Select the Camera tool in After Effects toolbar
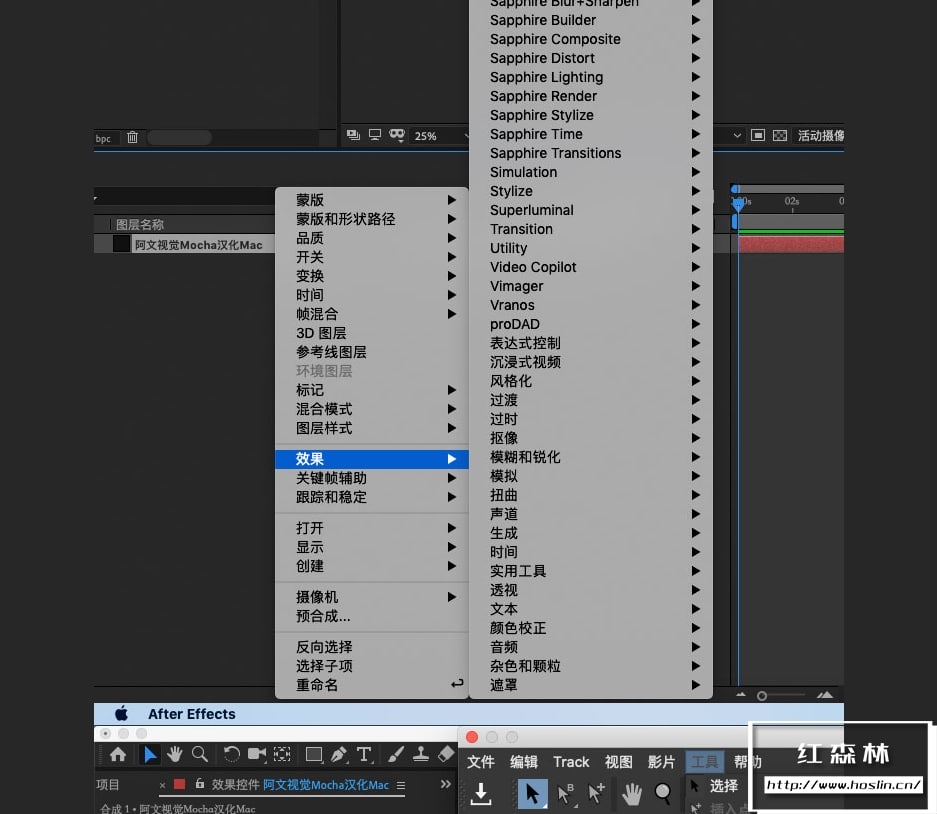This screenshot has width=937, height=814. [x=257, y=754]
